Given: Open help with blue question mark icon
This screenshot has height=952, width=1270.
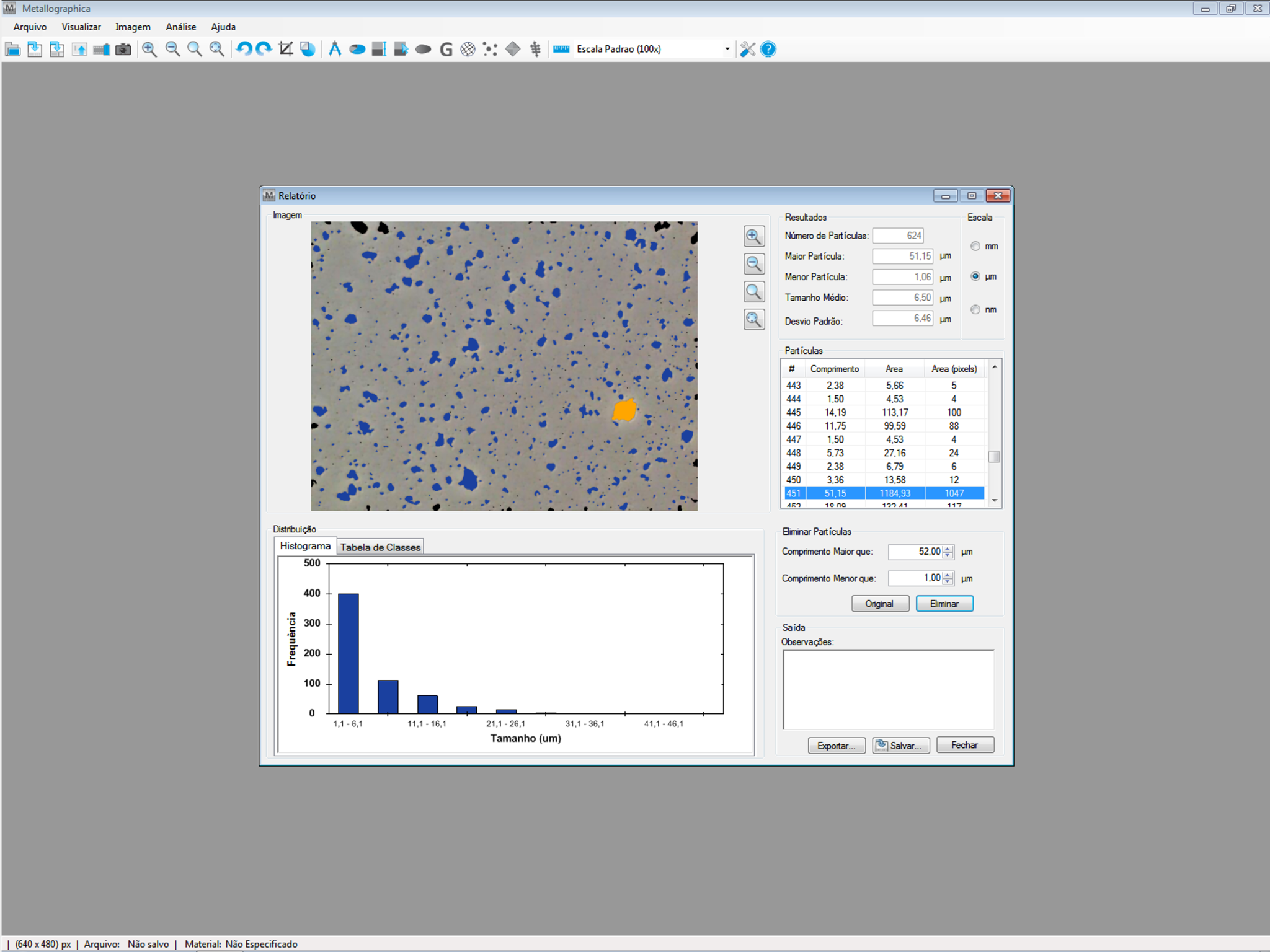Looking at the screenshot, I should pyautogui.click(x=768, y=49).
